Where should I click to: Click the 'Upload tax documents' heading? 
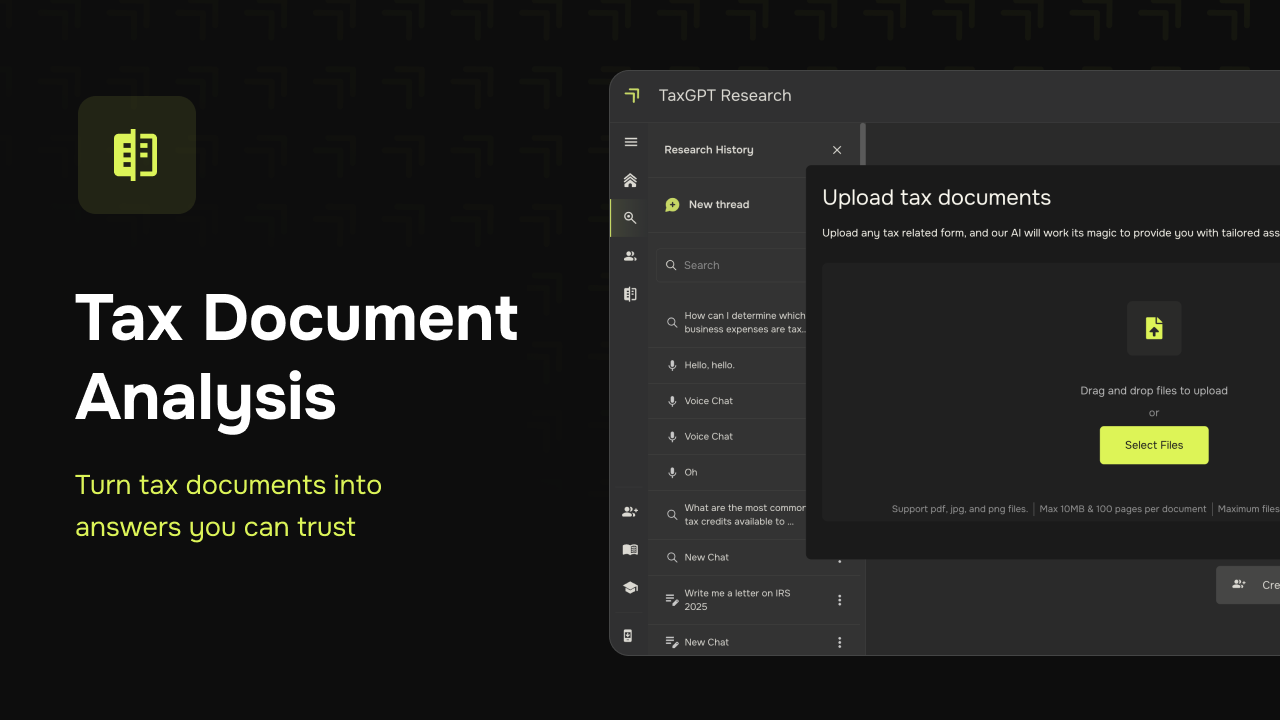tap(937, 197)
